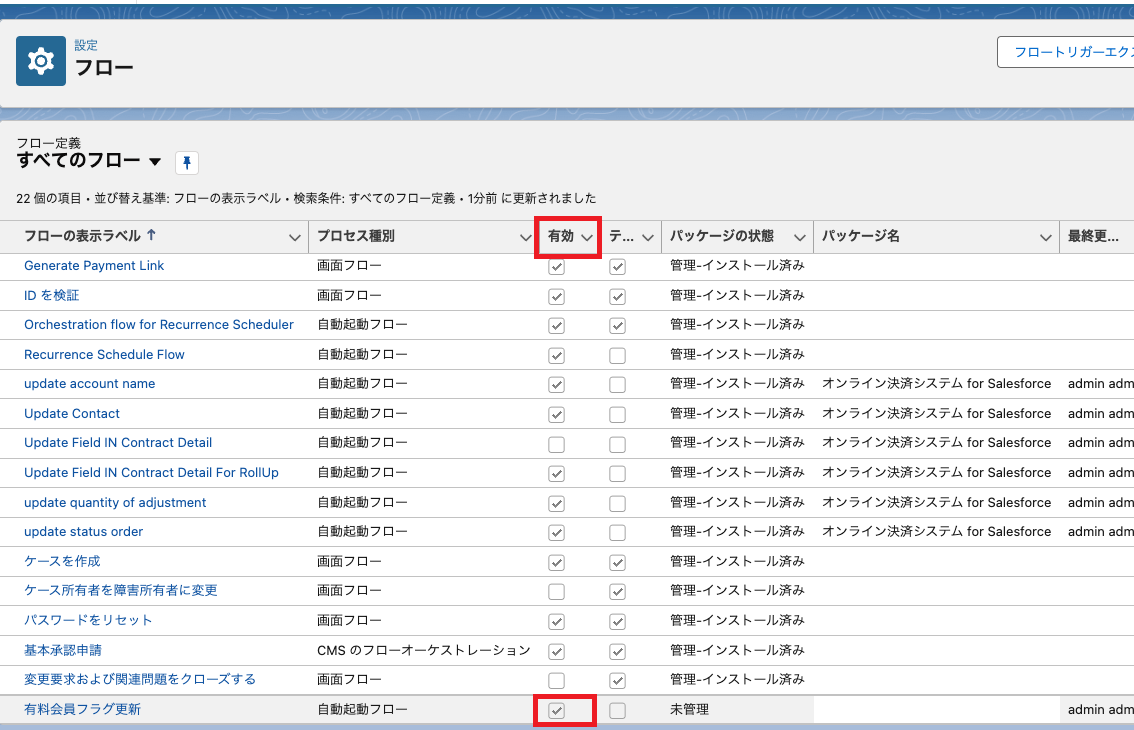The width and height of the screenshot is (1134, 730).
Task: Click template checkbox for 有料会員フラグ更新
Action: (x=617, y=710)
